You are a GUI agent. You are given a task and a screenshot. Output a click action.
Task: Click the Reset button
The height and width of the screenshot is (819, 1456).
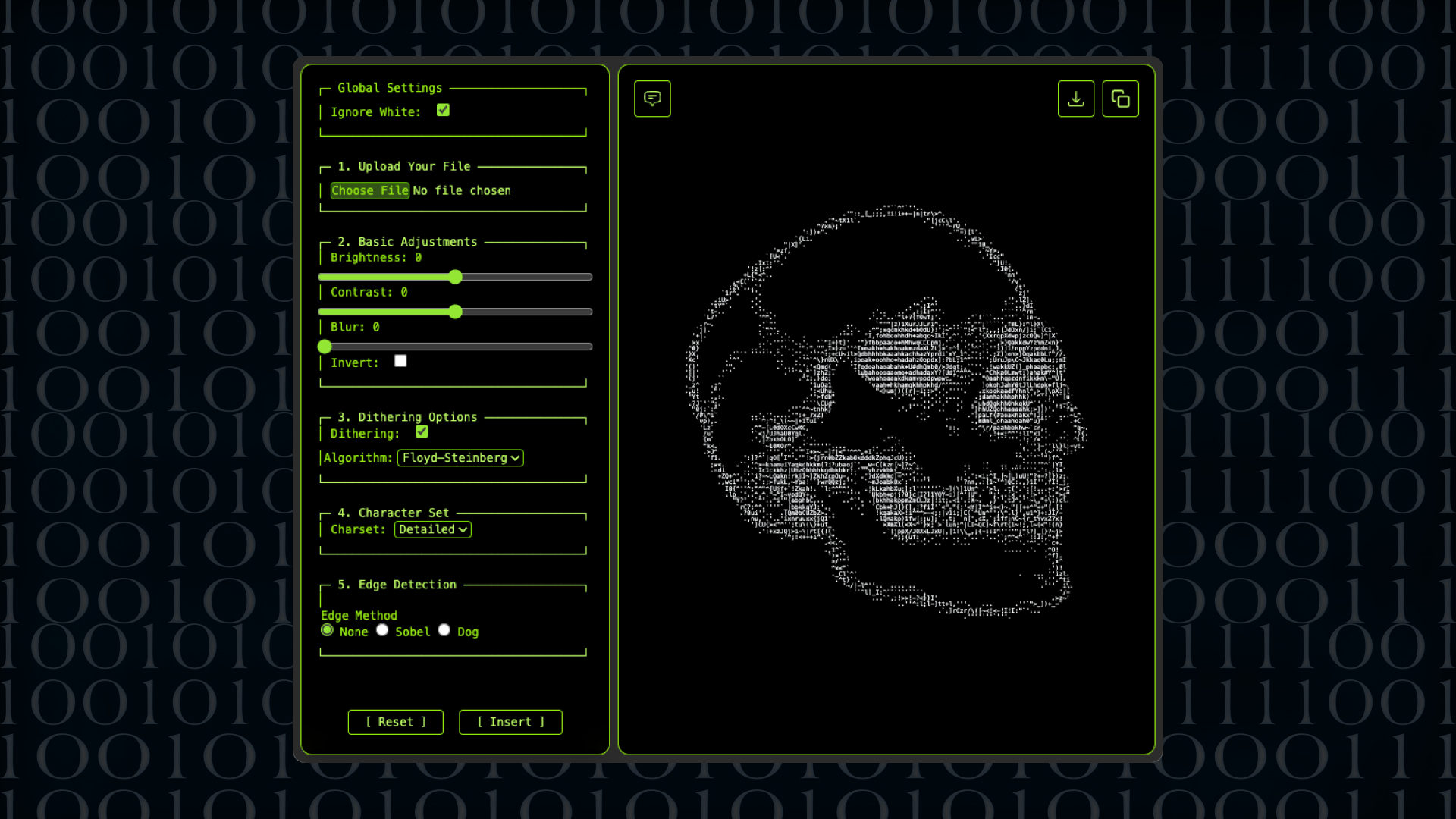tap(396, 722)
